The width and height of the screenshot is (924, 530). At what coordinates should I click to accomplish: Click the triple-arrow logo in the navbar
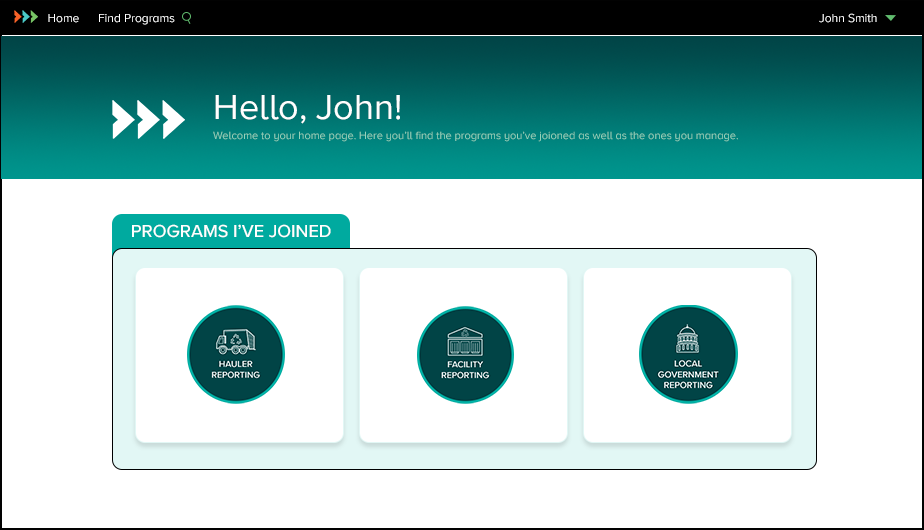[x=26, y=17]
